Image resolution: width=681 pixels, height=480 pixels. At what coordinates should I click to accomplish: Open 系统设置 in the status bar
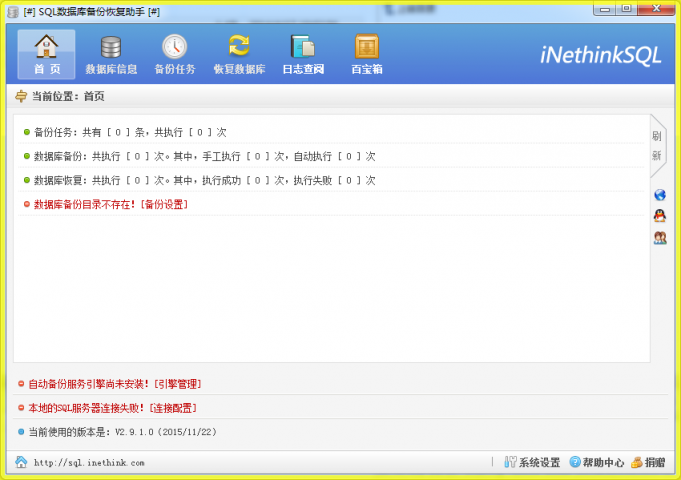532,463
